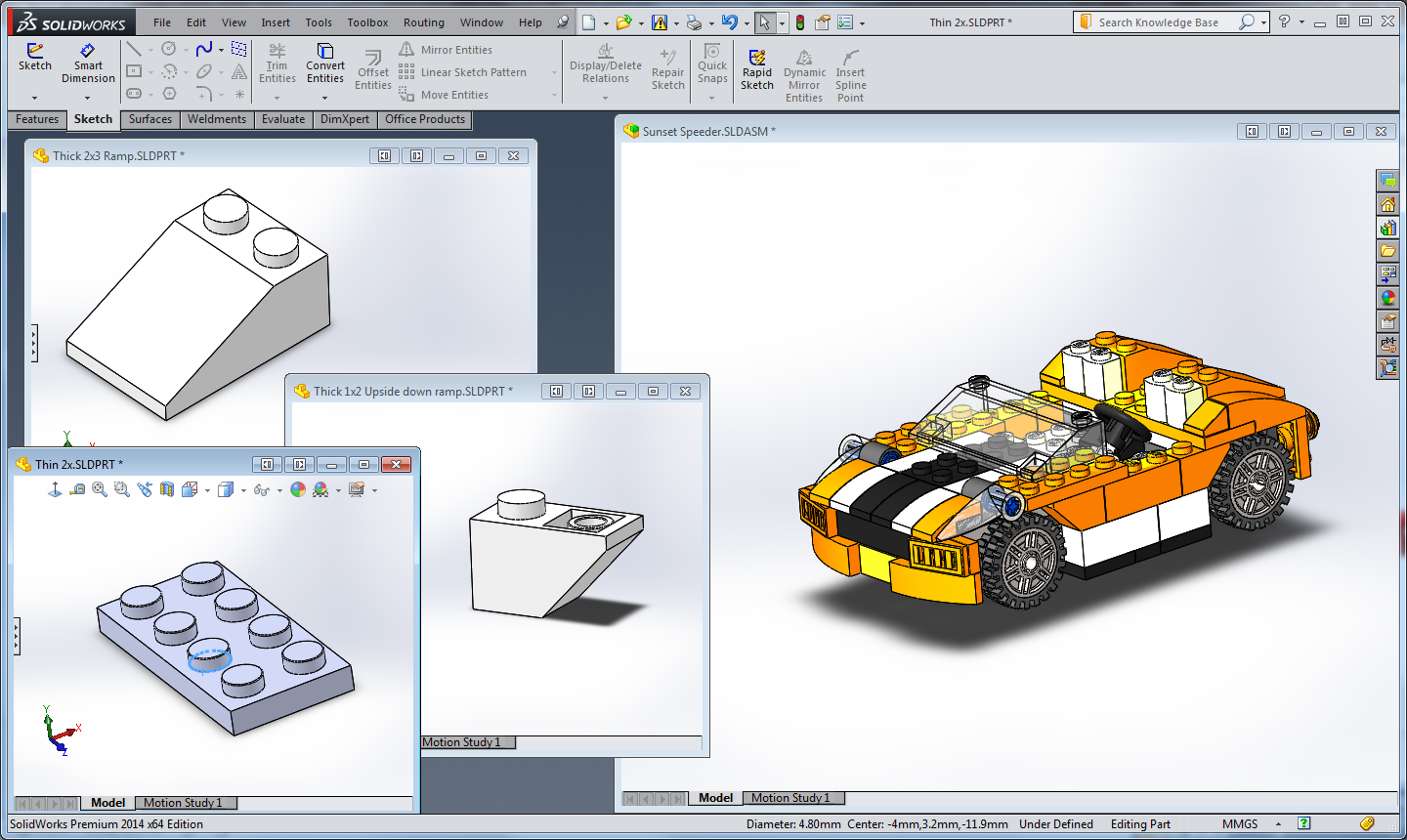Select the Ellipse sketch tool
1407x840 pixels.
click(x=204, y=71)
